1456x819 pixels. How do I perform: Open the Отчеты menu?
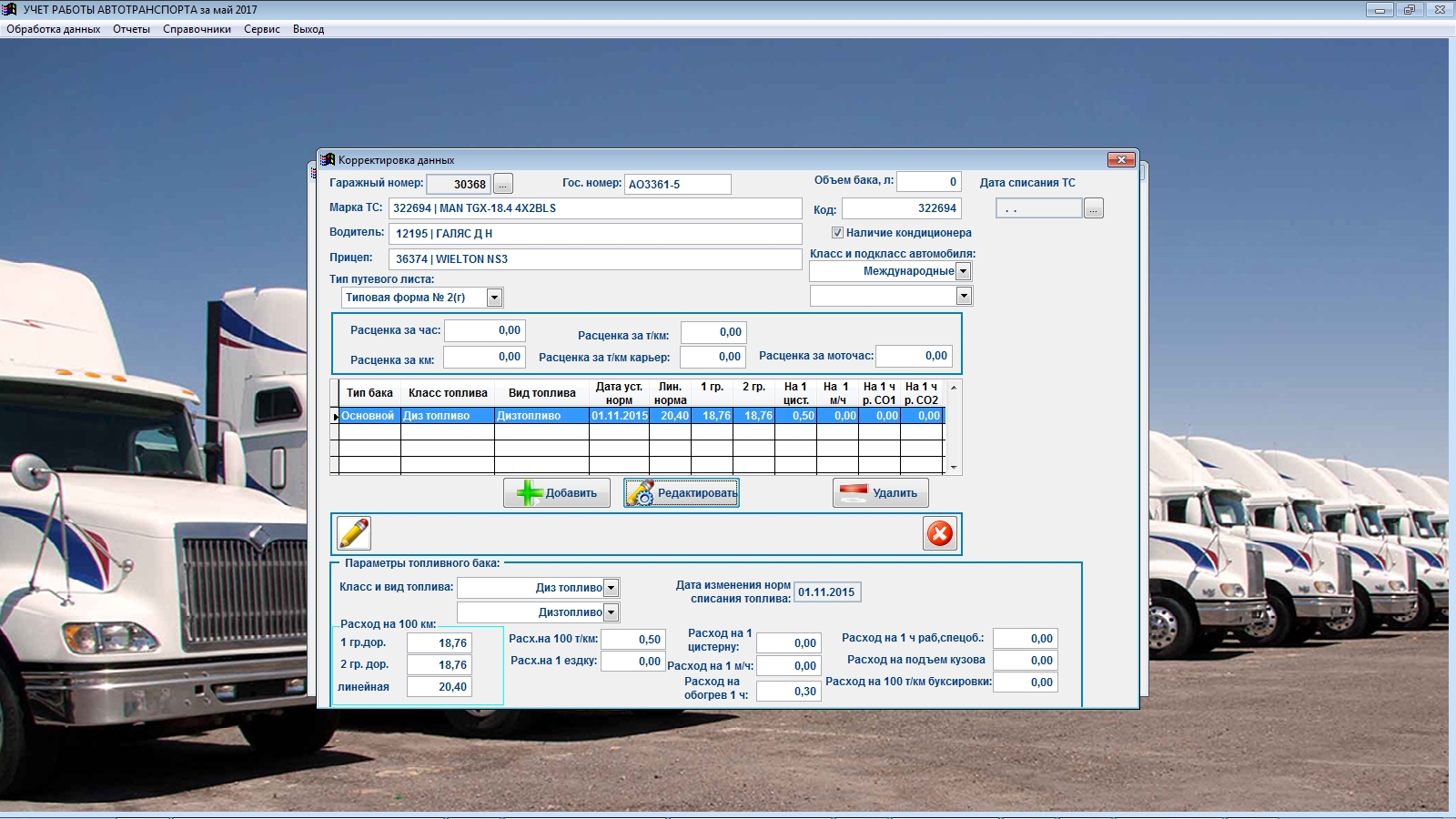(x=131, y=29)
